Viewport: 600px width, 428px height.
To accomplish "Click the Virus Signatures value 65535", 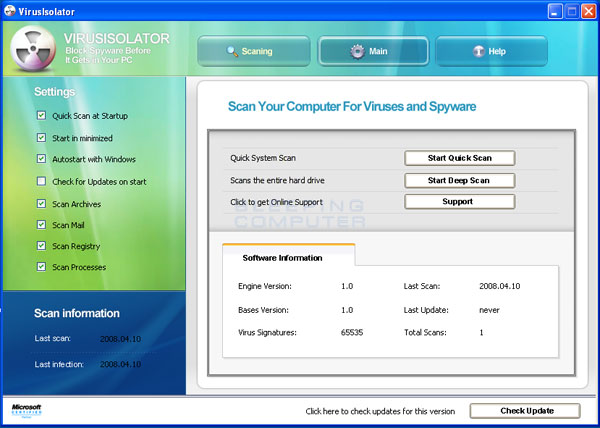I will click(352, 333).
